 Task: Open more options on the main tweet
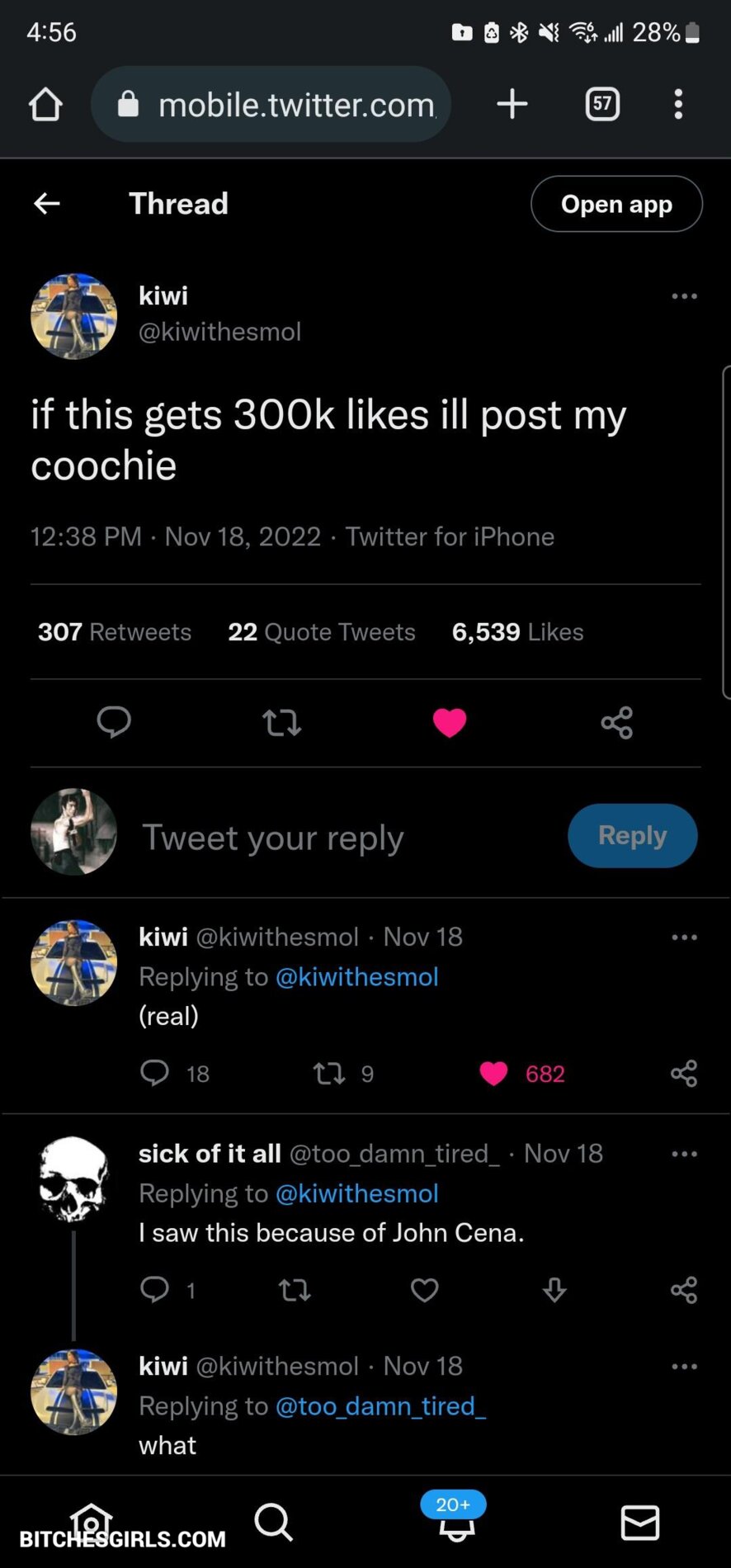pos(684,296)
